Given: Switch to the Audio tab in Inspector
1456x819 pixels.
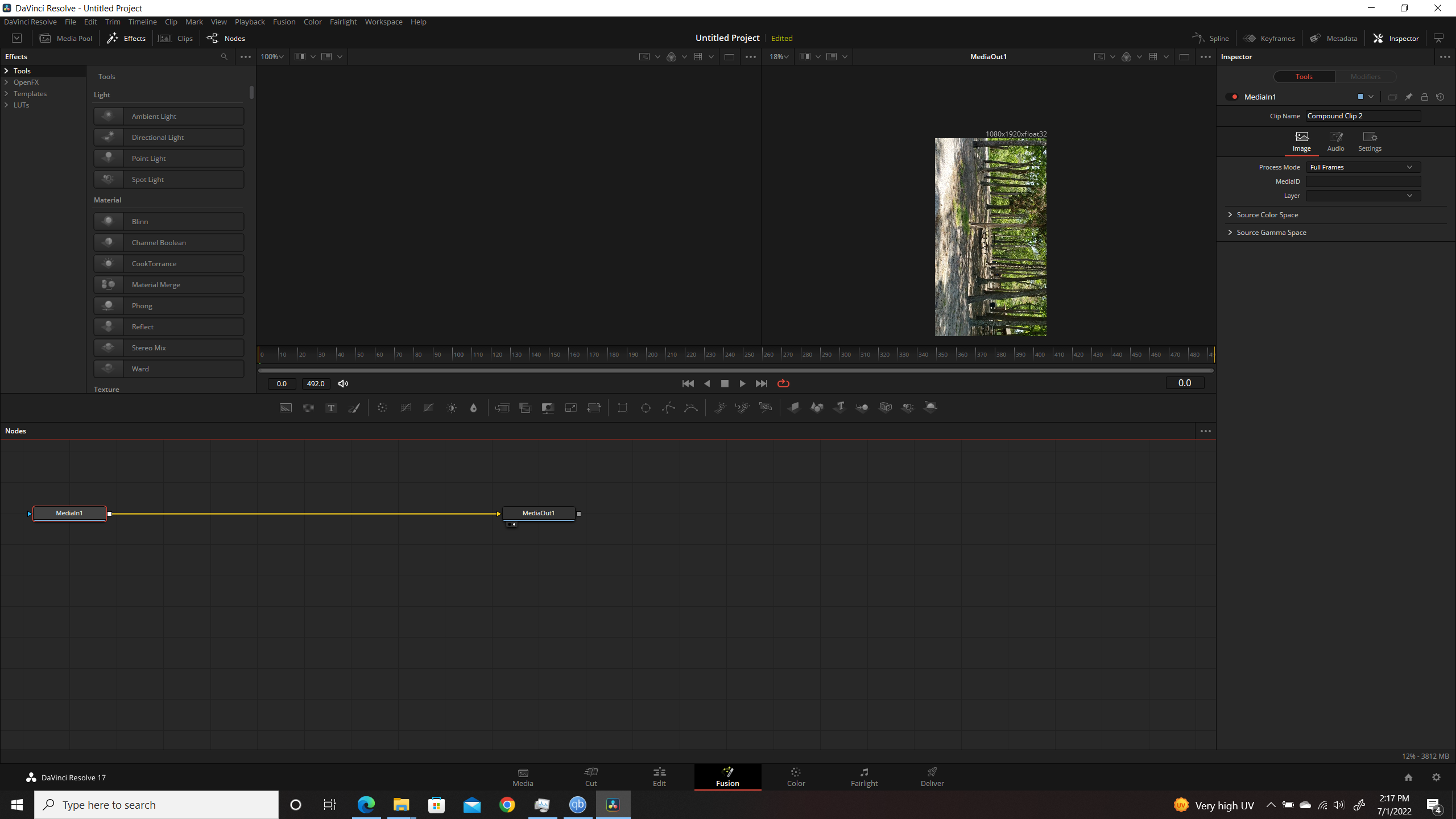Looking at the screenshot, I should (x=1335, y=142).
